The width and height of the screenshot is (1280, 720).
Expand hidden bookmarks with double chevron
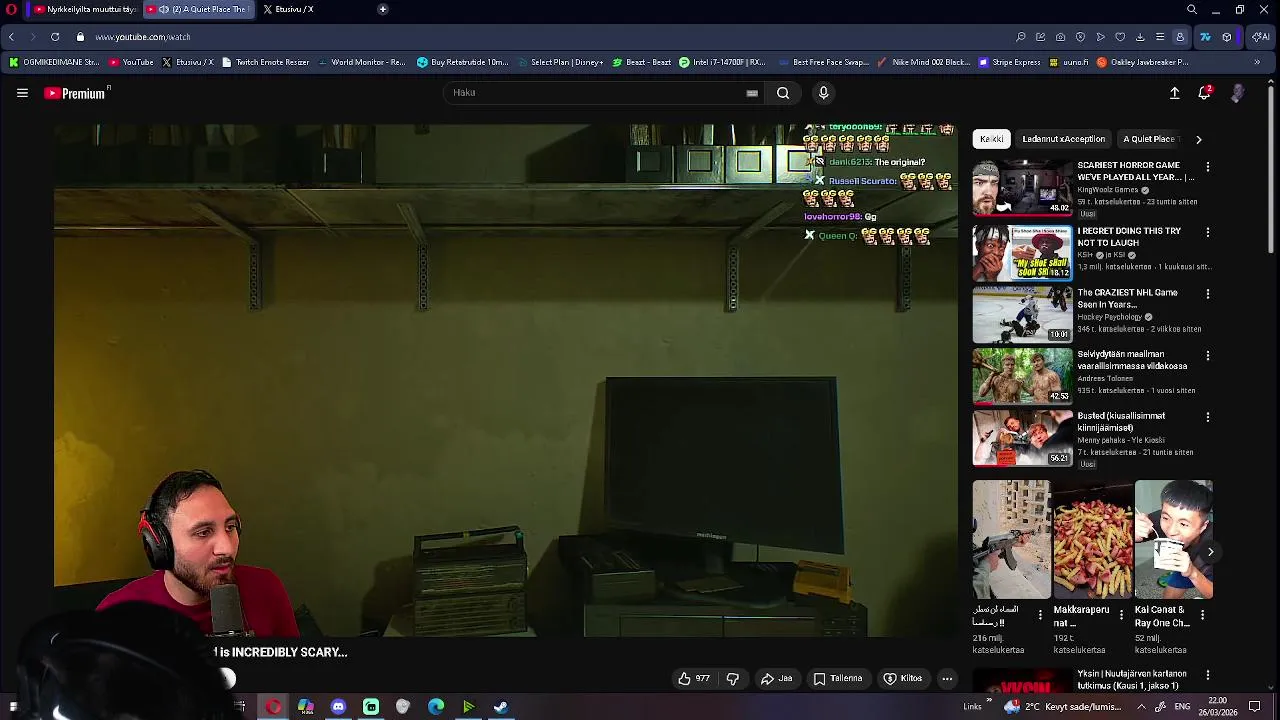coord(1257,62)
